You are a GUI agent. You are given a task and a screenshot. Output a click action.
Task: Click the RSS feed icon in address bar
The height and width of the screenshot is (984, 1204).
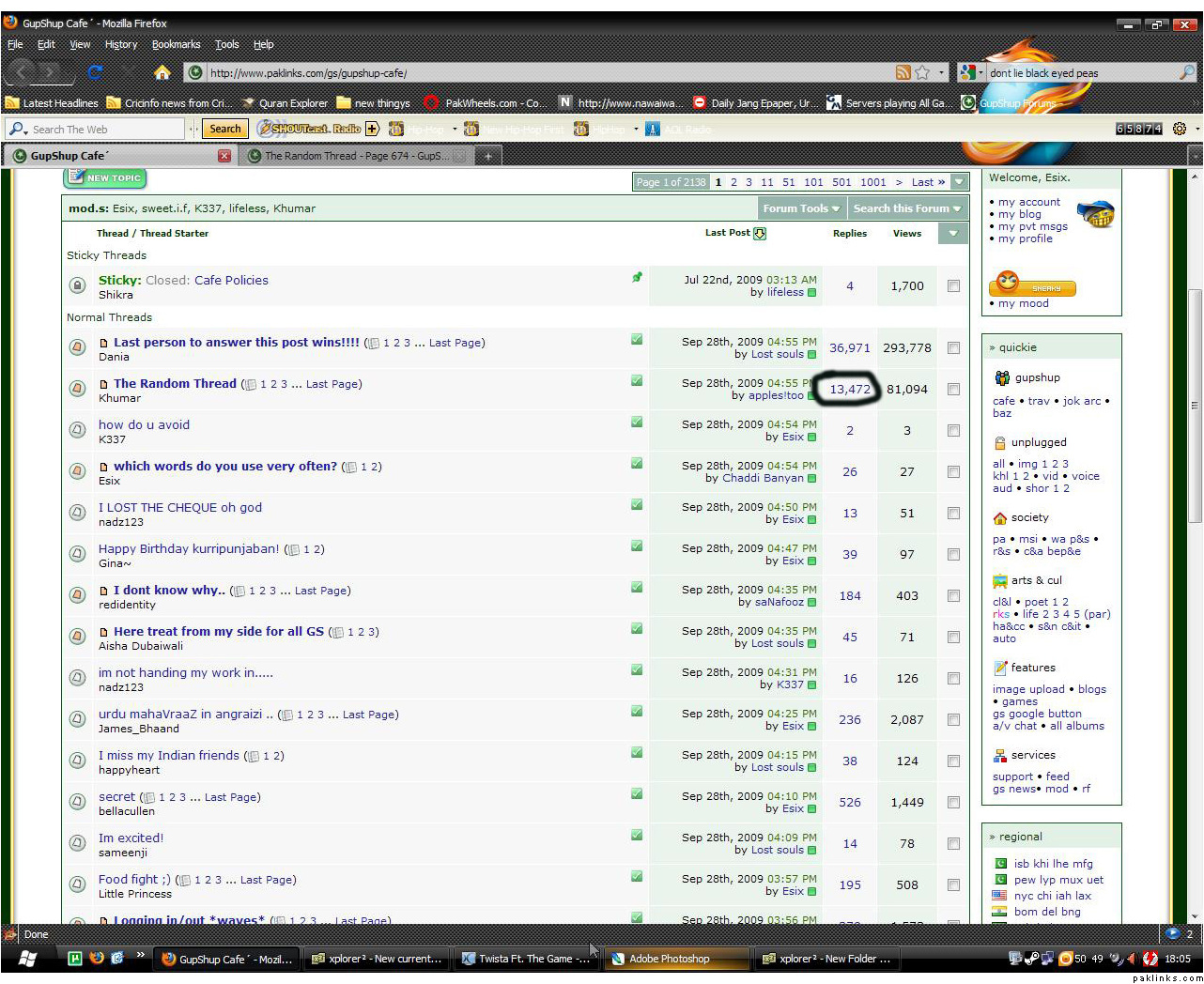coord(903,72)
